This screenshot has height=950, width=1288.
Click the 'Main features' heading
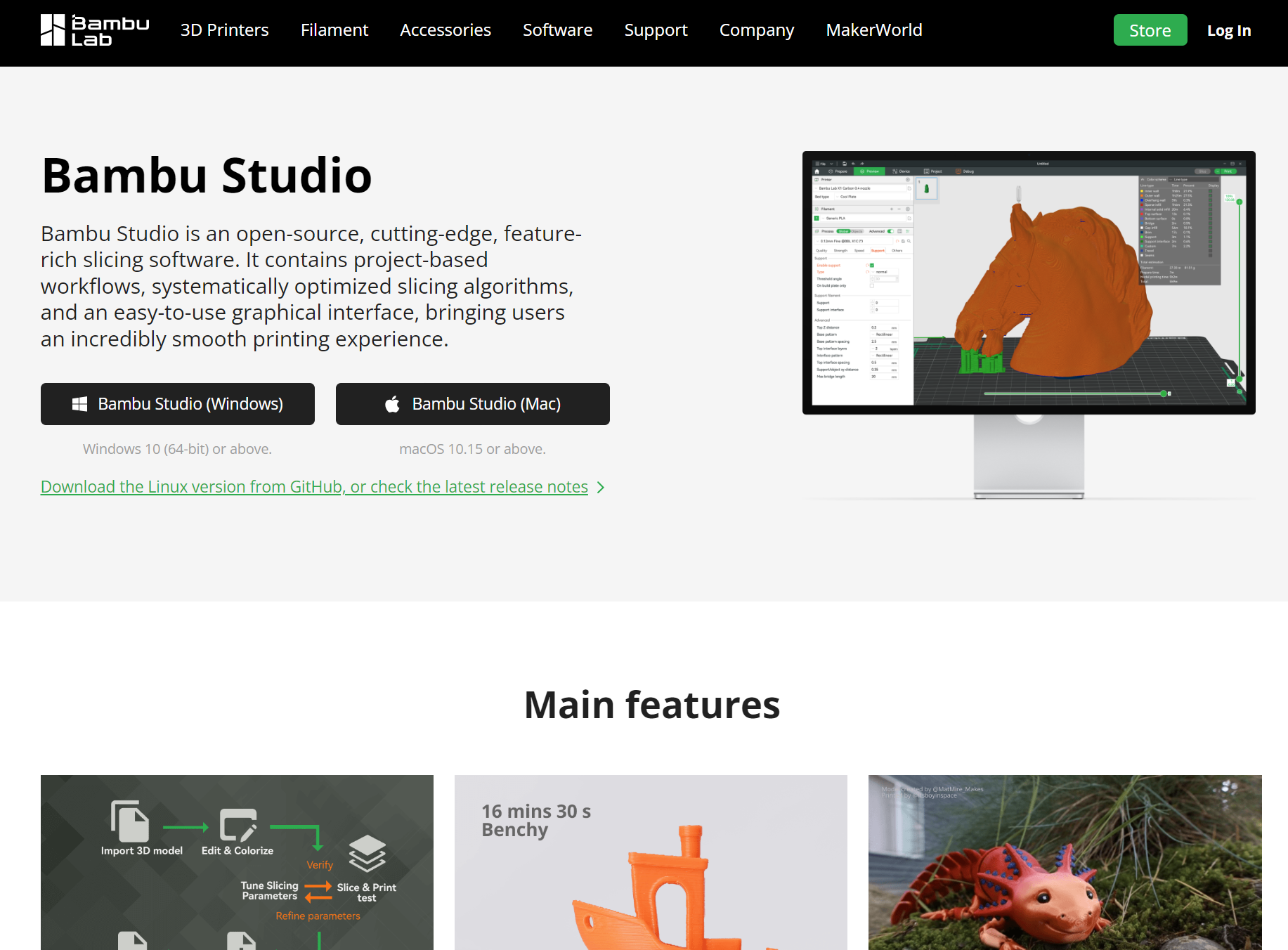tap(652, 705)
